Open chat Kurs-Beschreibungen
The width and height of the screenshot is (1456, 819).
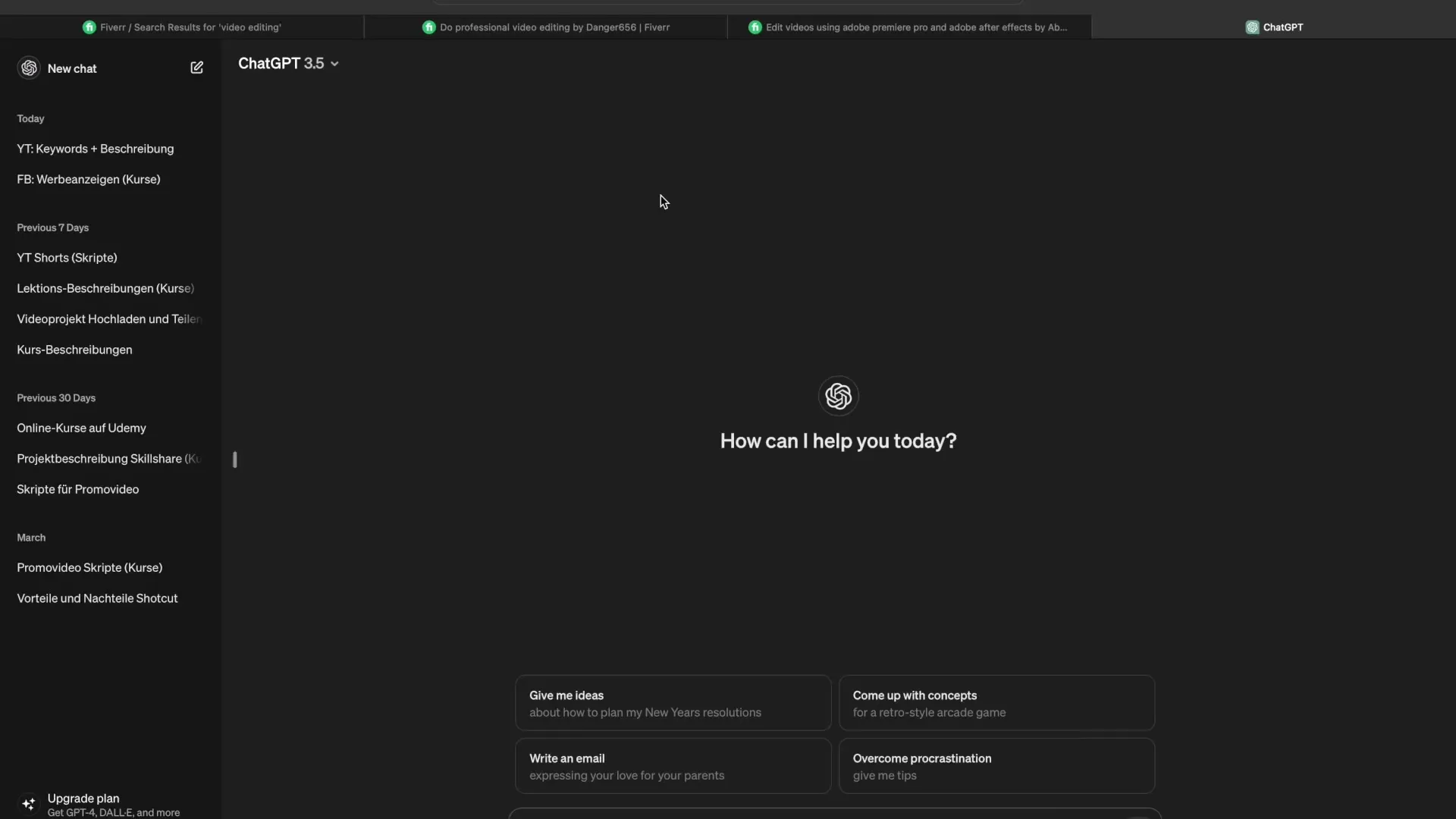tap(74, 350)
